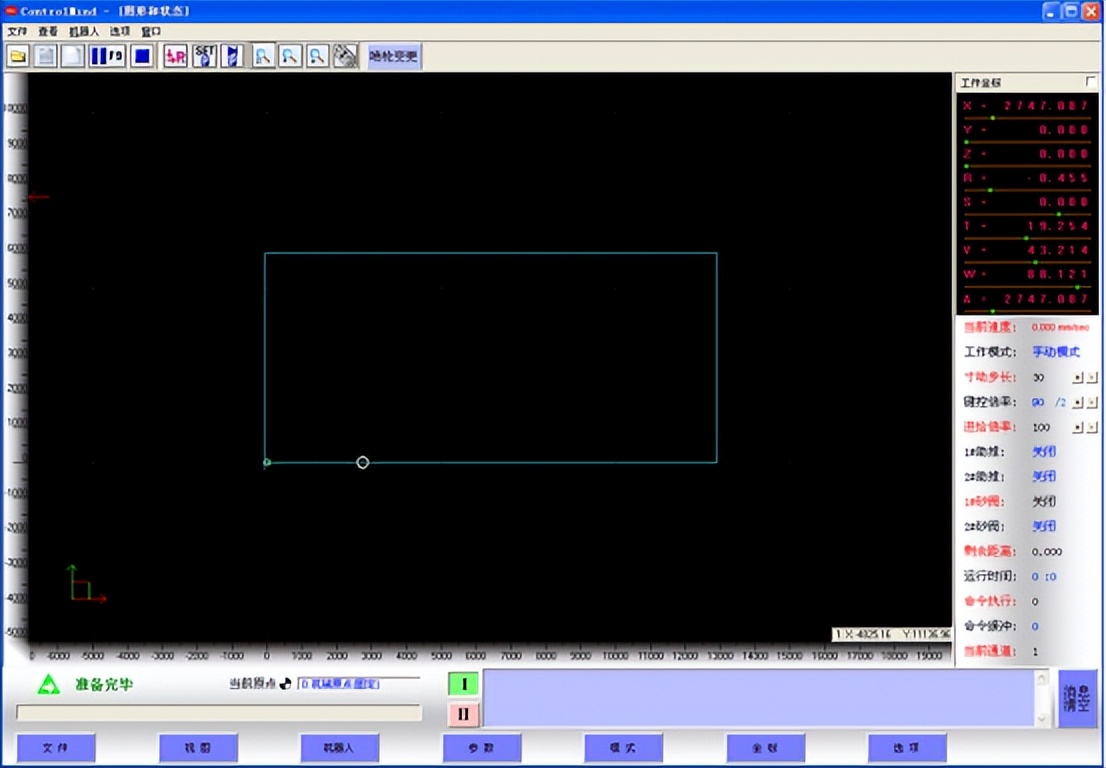Click the white circle marker on rectangle path

pyautogui.click(x=363, y=462)
